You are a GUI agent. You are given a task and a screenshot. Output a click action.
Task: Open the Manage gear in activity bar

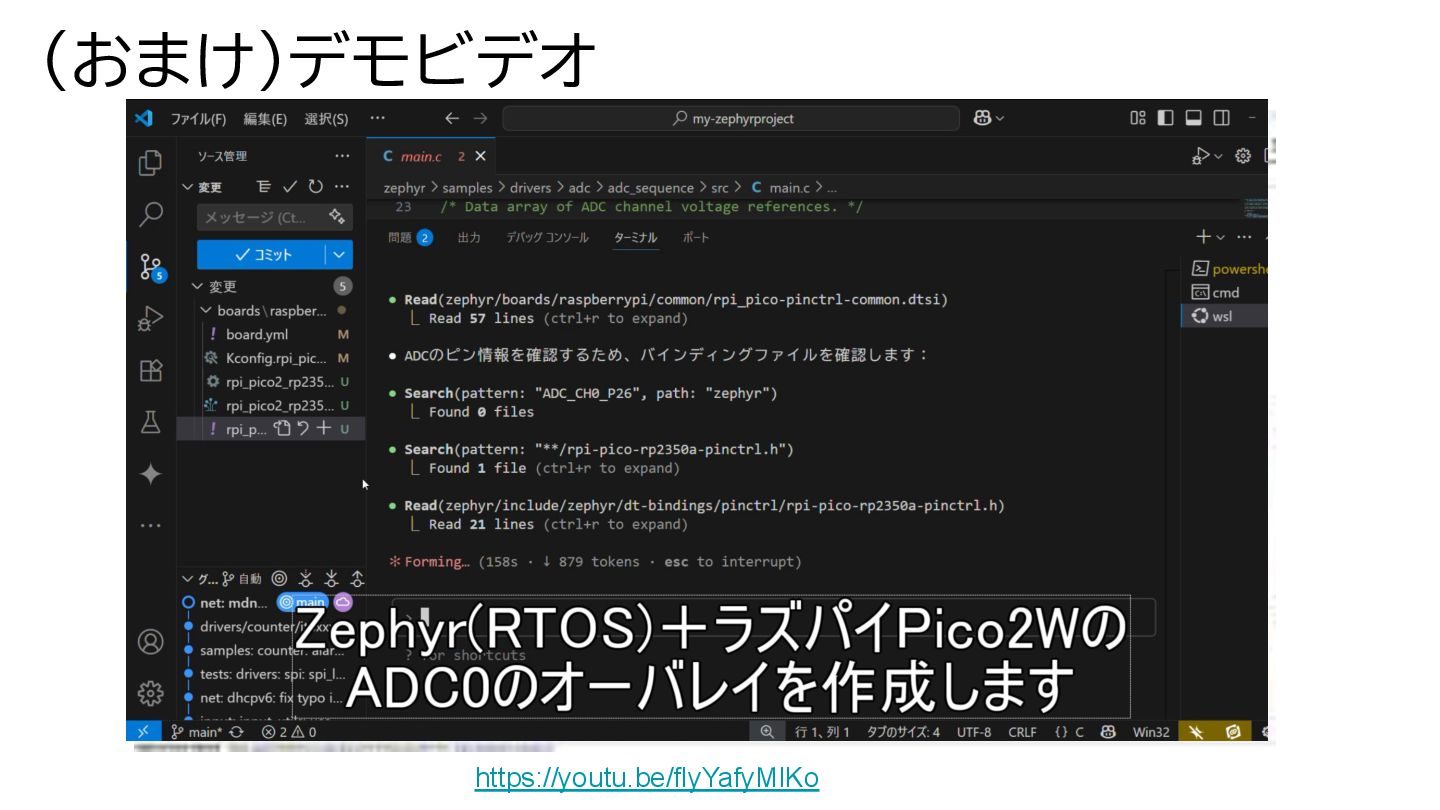coord(150,693)
